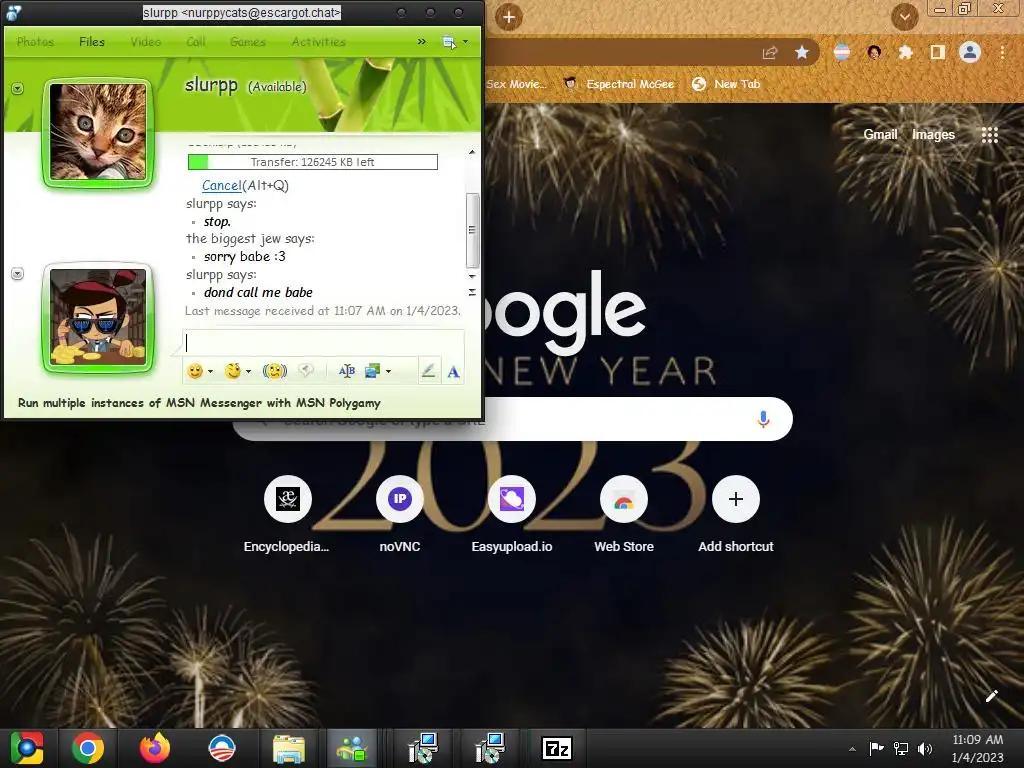Click the Messenger message input box
This screenshot has height=768, width=1024.
323,342
